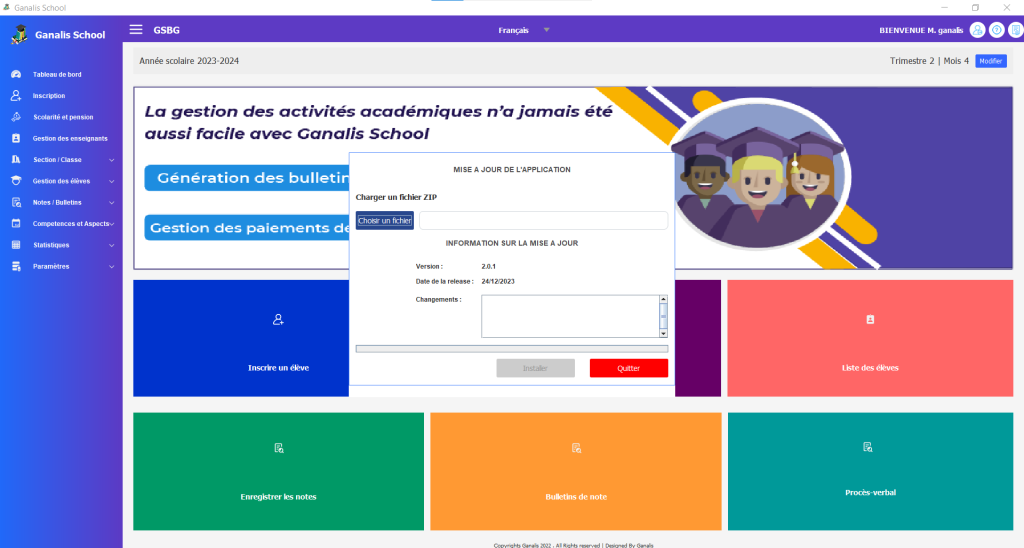The width and height of the screenshot is (1024, 548).
Task: Click the Gestion des paiements banner label
Action: 247,227
